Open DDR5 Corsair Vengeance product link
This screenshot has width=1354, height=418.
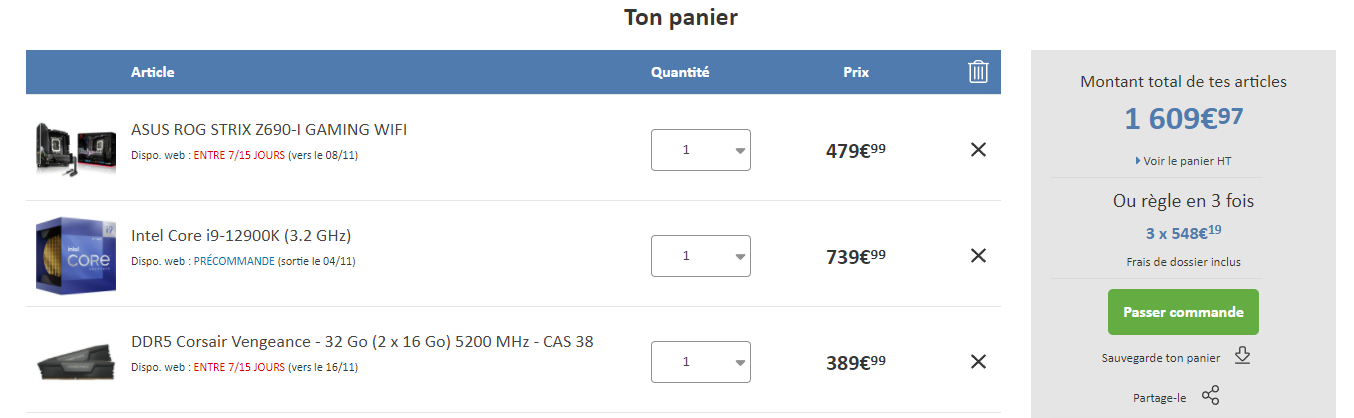pos(362,342)
